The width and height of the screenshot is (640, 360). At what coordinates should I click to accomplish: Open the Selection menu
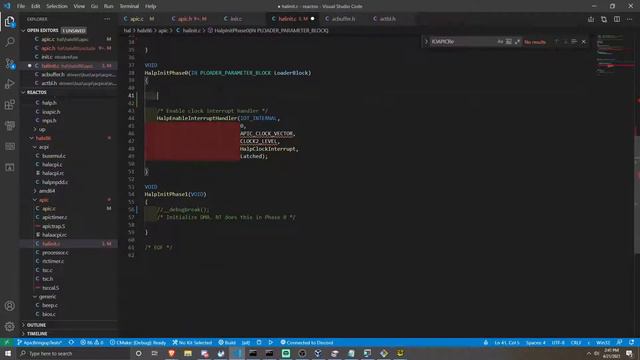[x=57, y=6]
